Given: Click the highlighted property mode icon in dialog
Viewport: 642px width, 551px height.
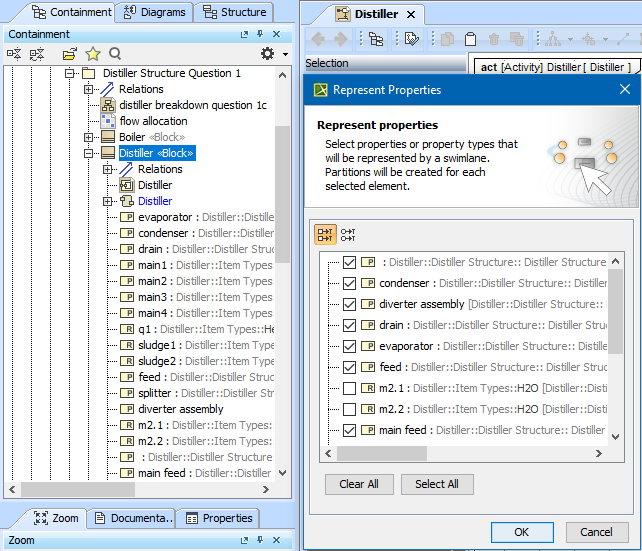Looking at the screenshot, I should coord(325,235).
